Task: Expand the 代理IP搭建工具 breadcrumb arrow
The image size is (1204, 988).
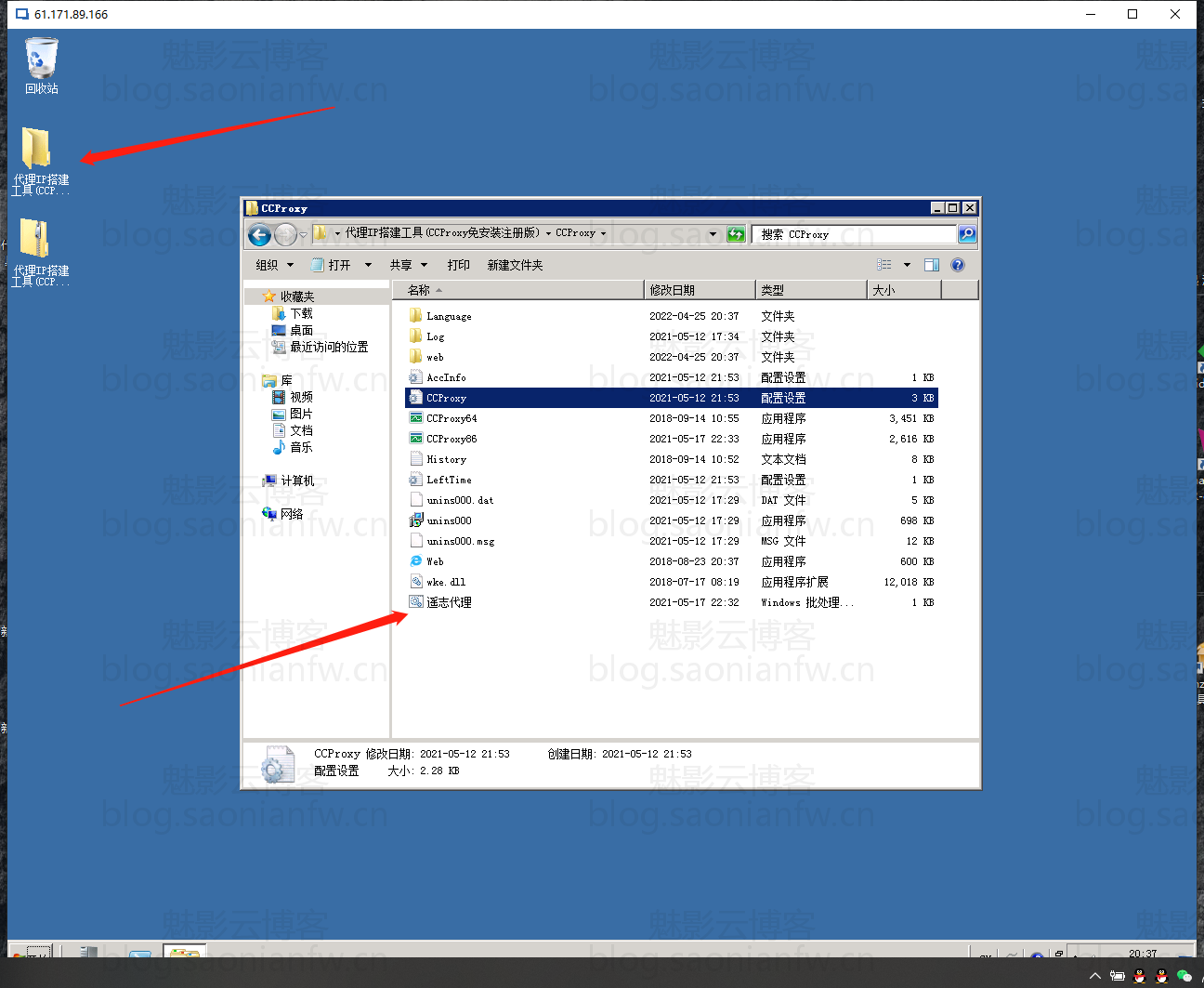Action: pos(548,233)
